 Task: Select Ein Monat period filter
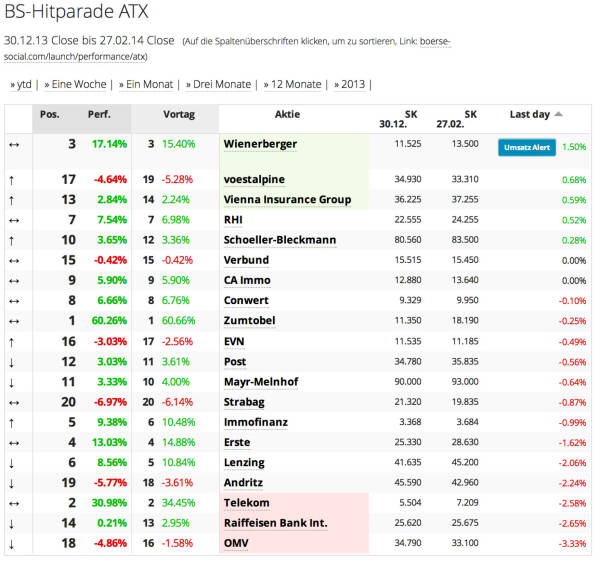tap(148, 84)
